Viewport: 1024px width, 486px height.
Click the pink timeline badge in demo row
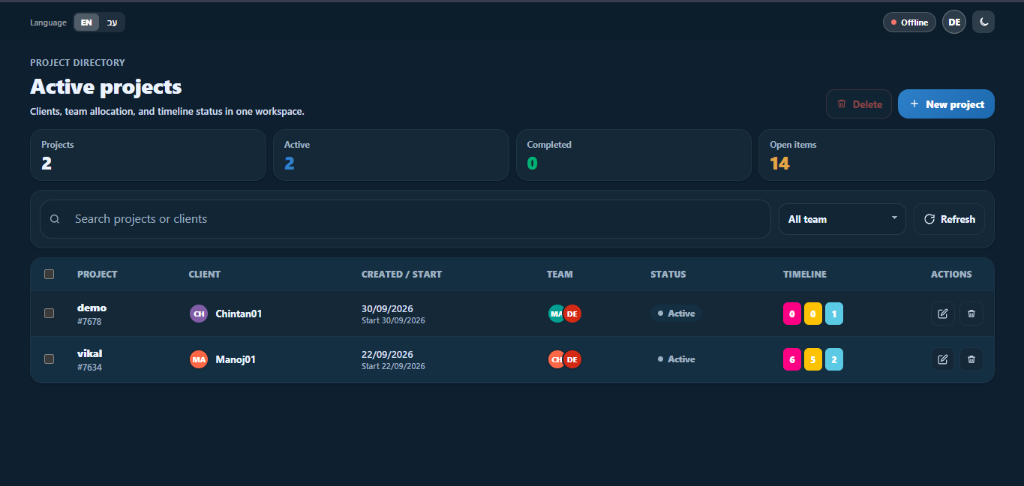[792, 314]
